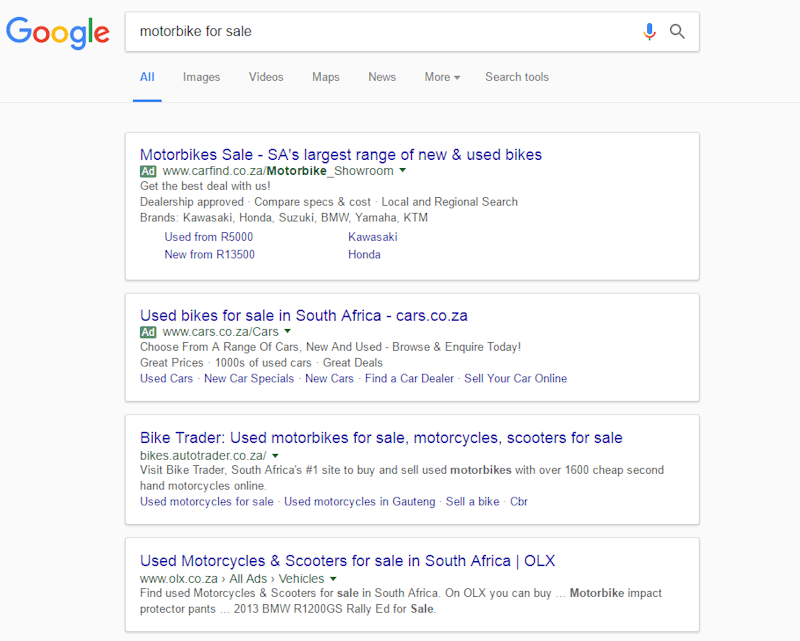Open the 'New Car Specials' sitelink
This screenshot has width=800, height=641.
[x=249, y=378]
